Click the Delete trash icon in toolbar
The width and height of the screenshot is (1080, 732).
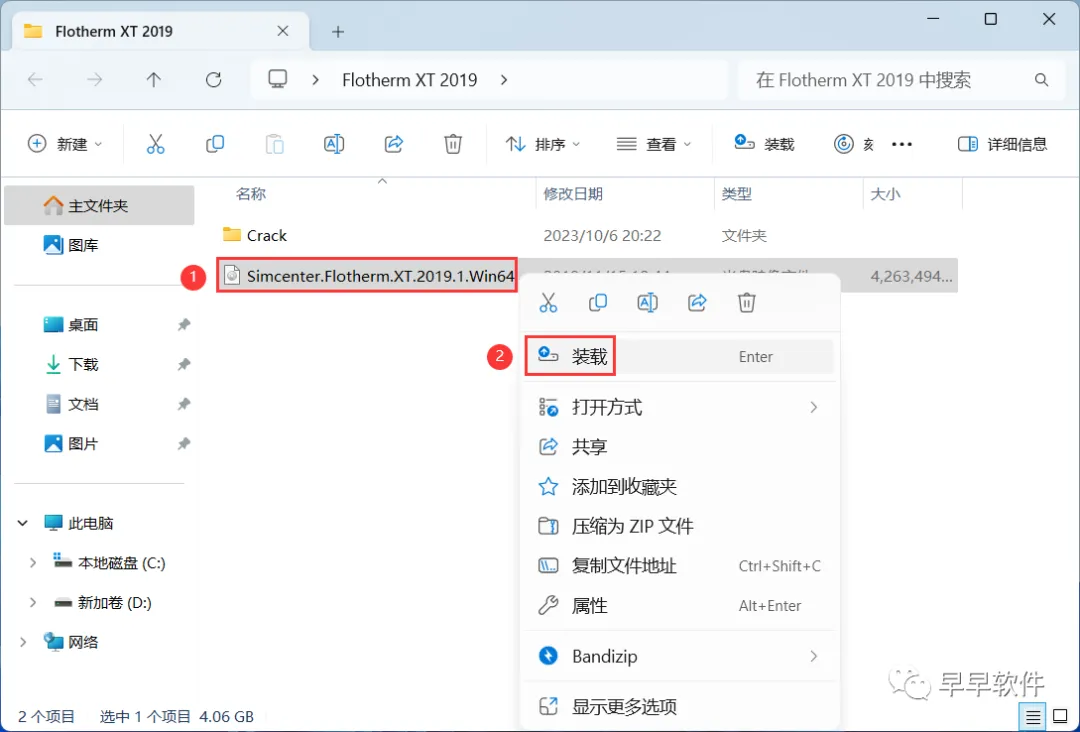click(453, 144)
